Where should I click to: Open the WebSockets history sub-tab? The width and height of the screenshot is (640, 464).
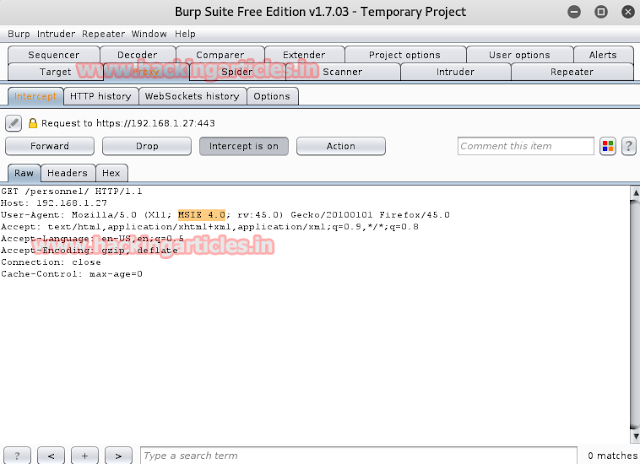(192, 96)
